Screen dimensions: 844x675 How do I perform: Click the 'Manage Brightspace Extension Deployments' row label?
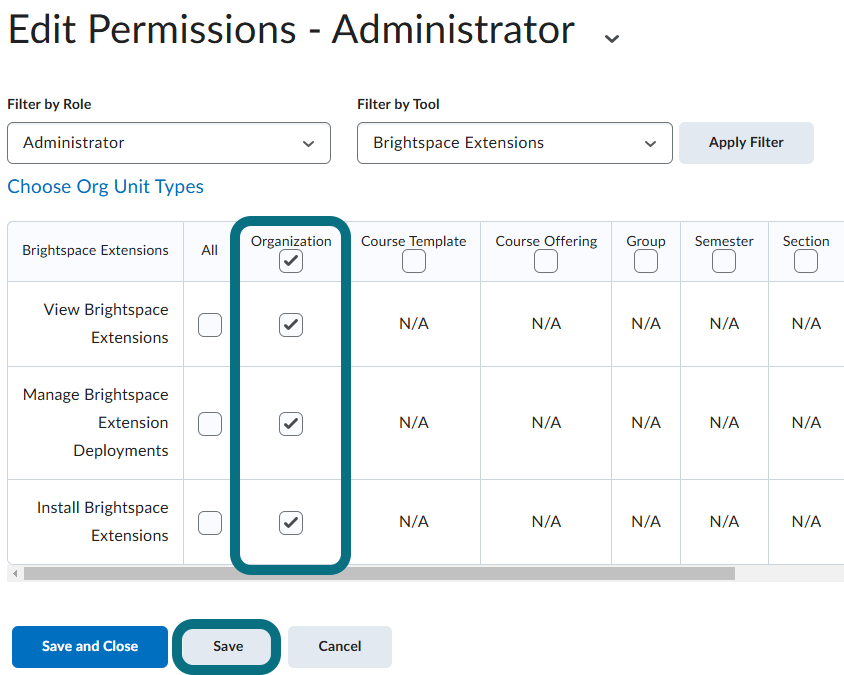click(96, 423)
